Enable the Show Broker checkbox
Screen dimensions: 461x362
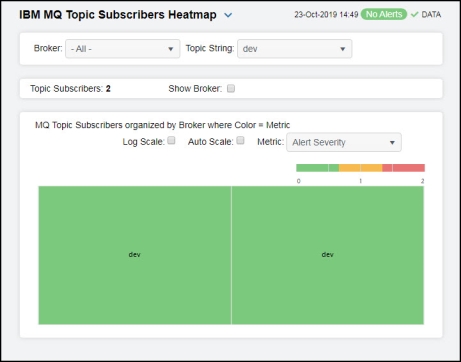pos(231,88)
